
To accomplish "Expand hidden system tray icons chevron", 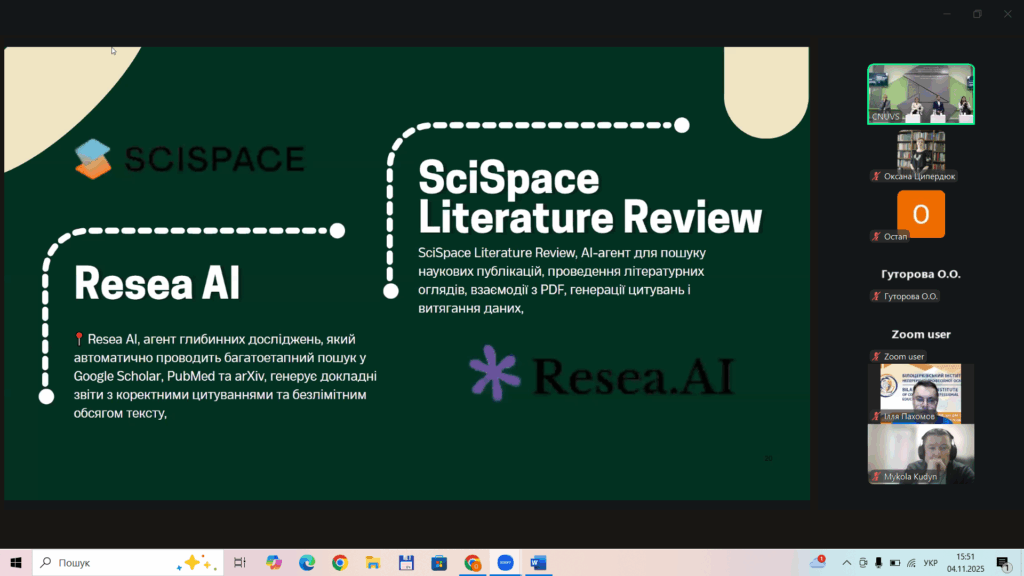I will 846,563.
